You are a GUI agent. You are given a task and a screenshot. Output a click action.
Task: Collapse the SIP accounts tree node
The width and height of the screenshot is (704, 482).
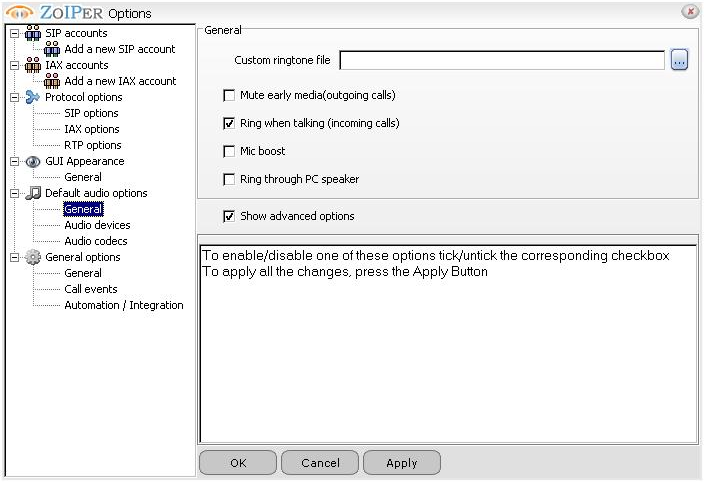click(14, 33)
